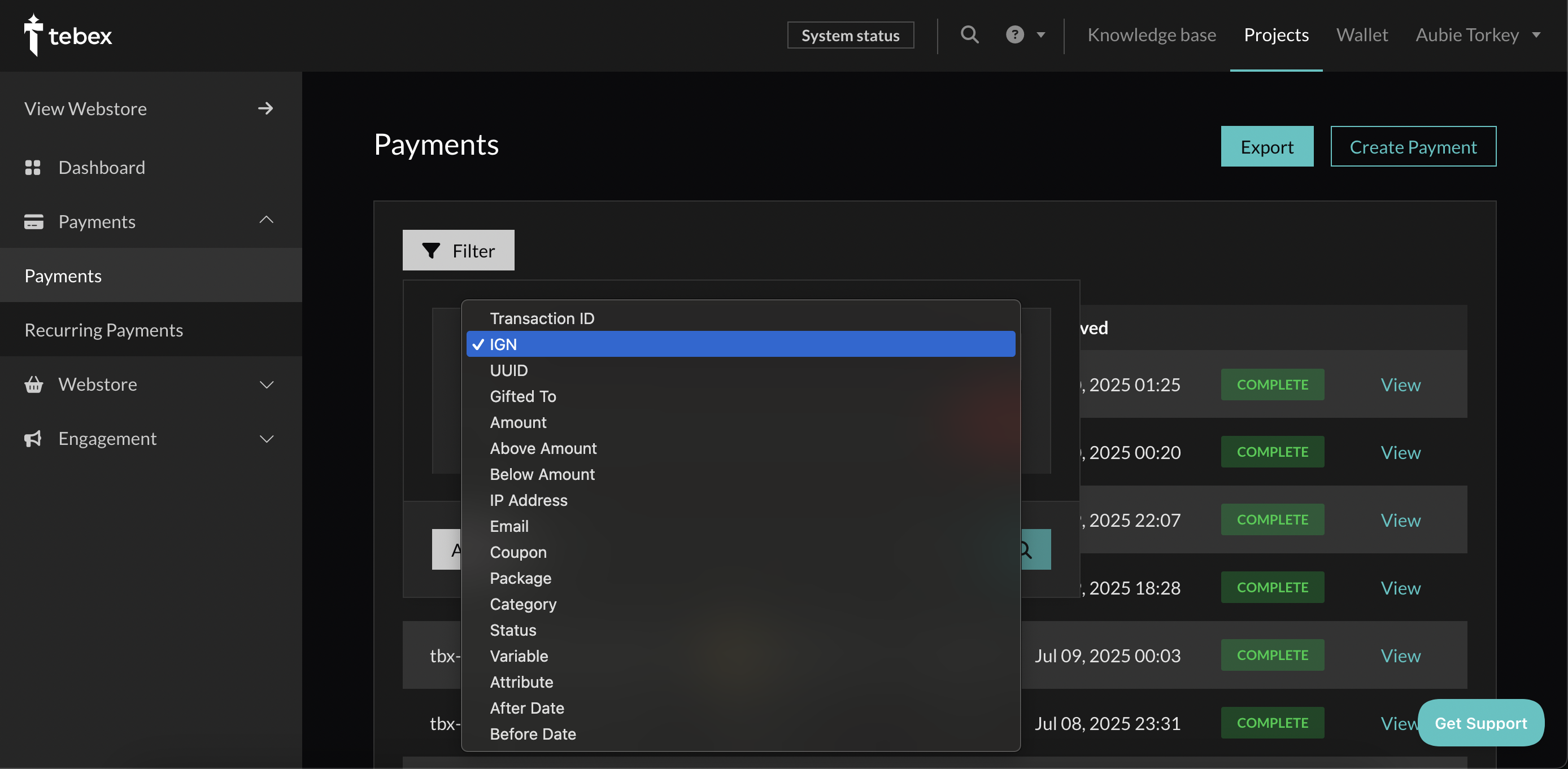
Task: Open the Aubie Torkey account dropdown
Action: pyautogui.click(x=1477, y=35)
